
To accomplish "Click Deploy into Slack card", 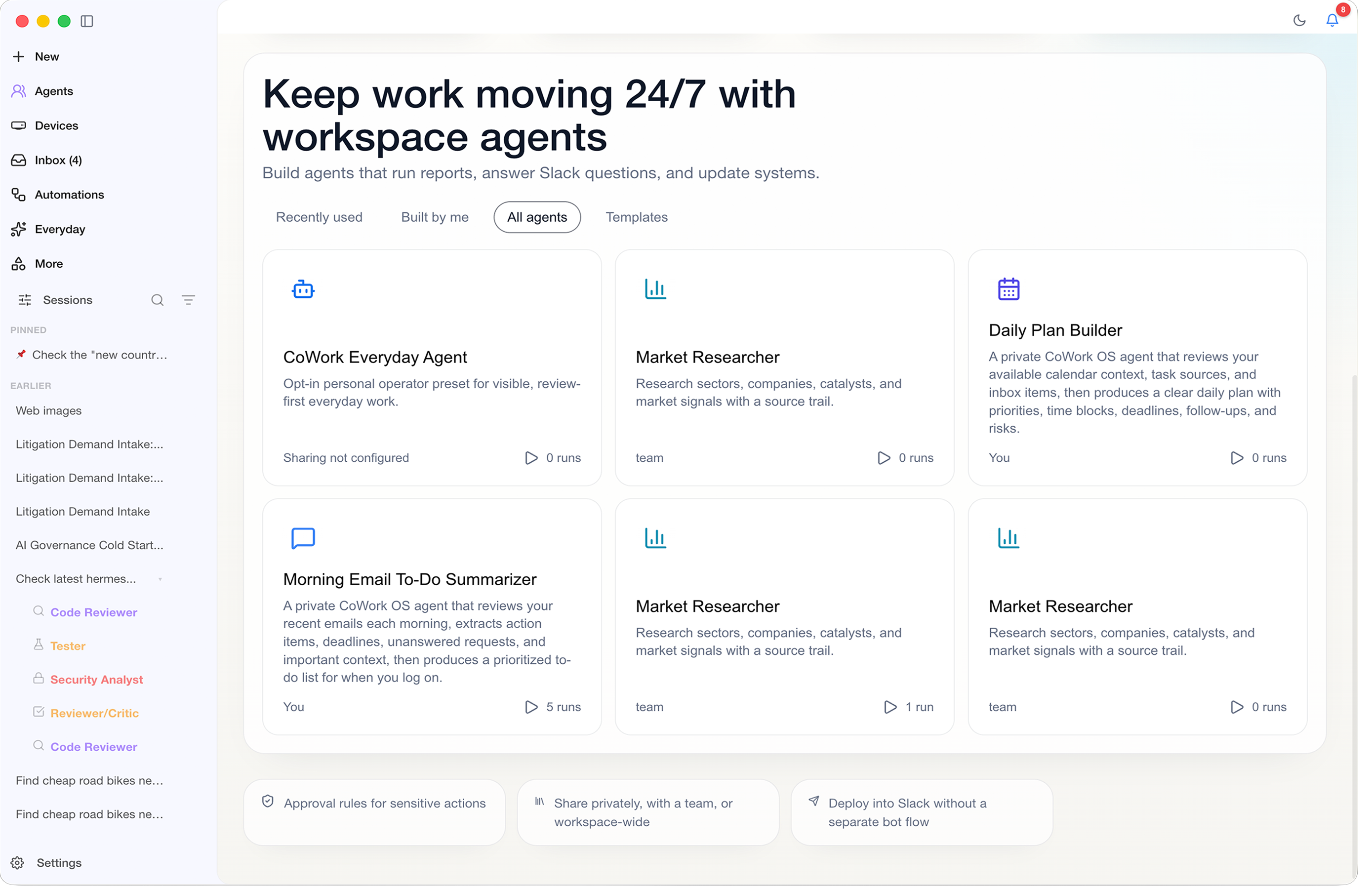I will [x=922, y=812].
